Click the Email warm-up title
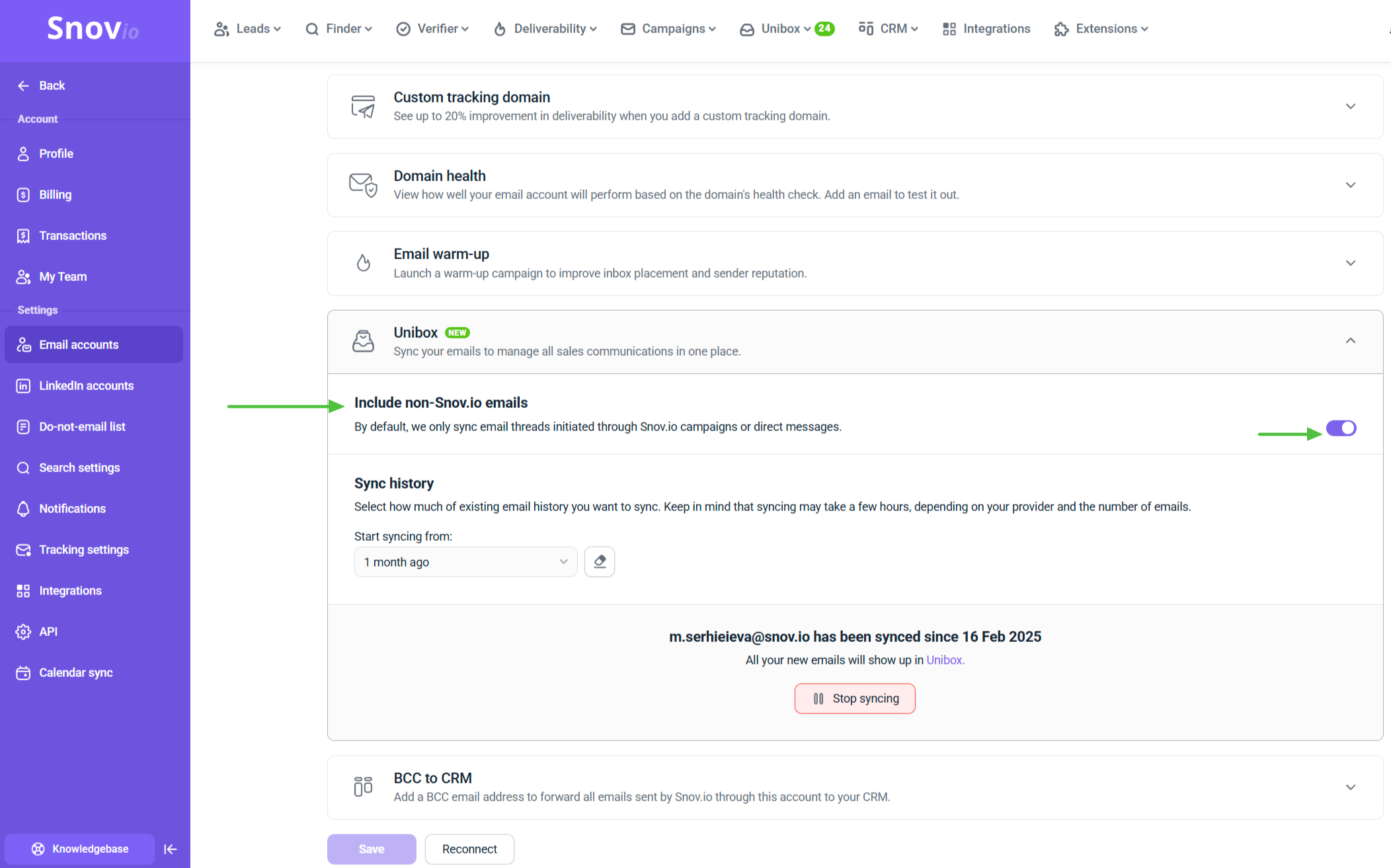The width and height of the screenshot is (1391, 868). coord(442,254)
